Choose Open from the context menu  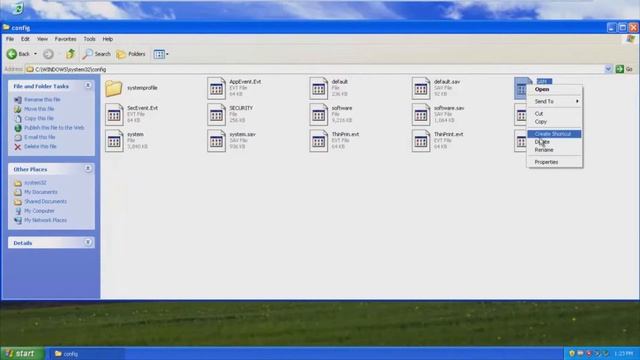[555, 89]
